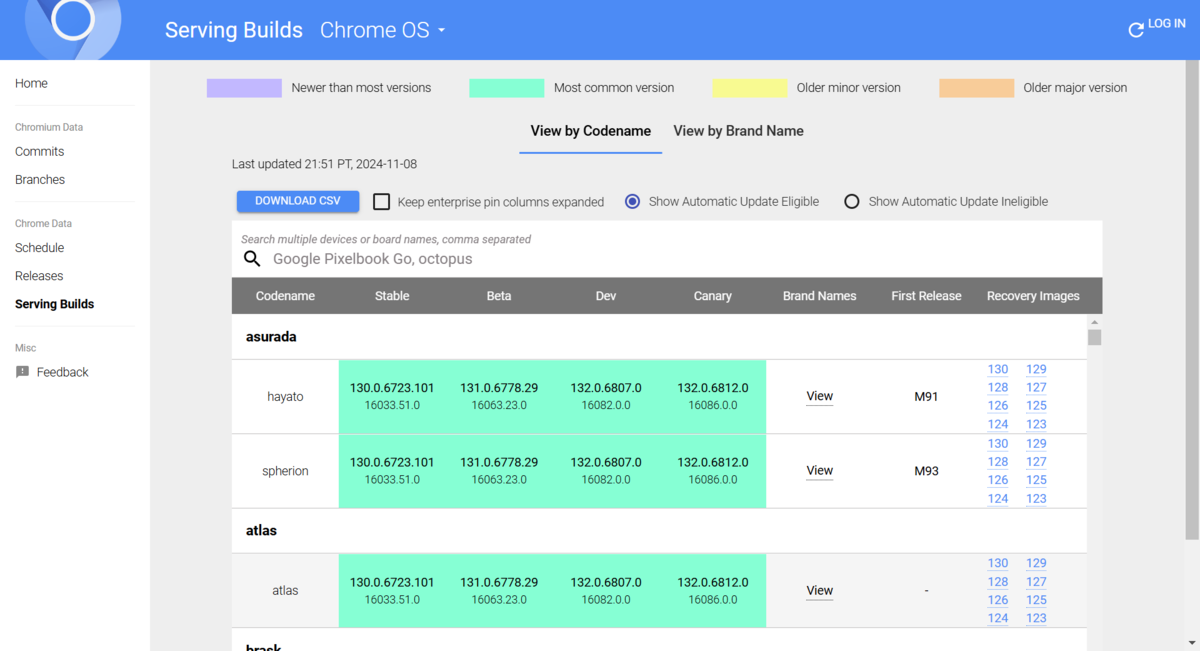
Task: Click the Canary column header
Action: [x=713, y=296]
